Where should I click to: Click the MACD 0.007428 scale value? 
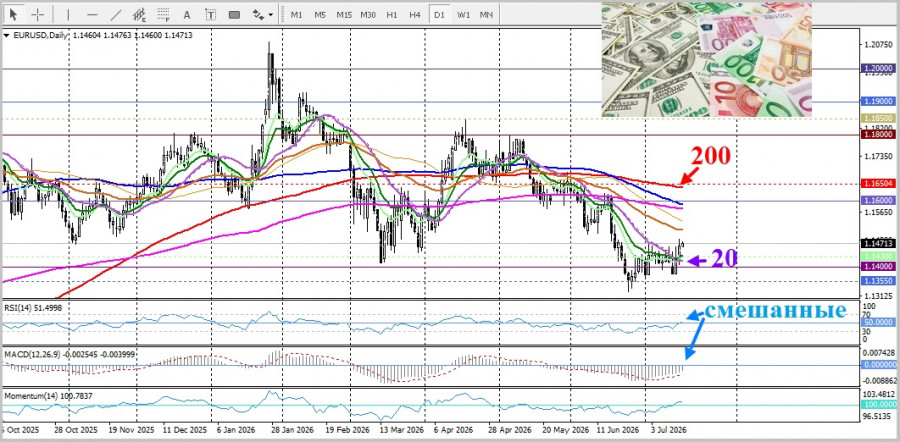[878, 353]
